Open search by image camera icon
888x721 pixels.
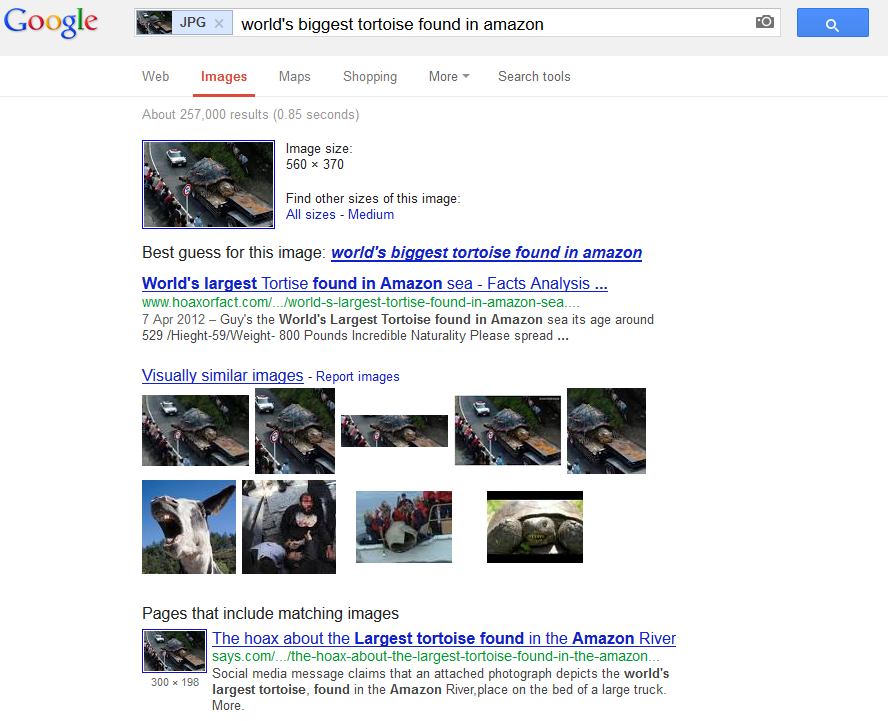[x=765, y=22]
